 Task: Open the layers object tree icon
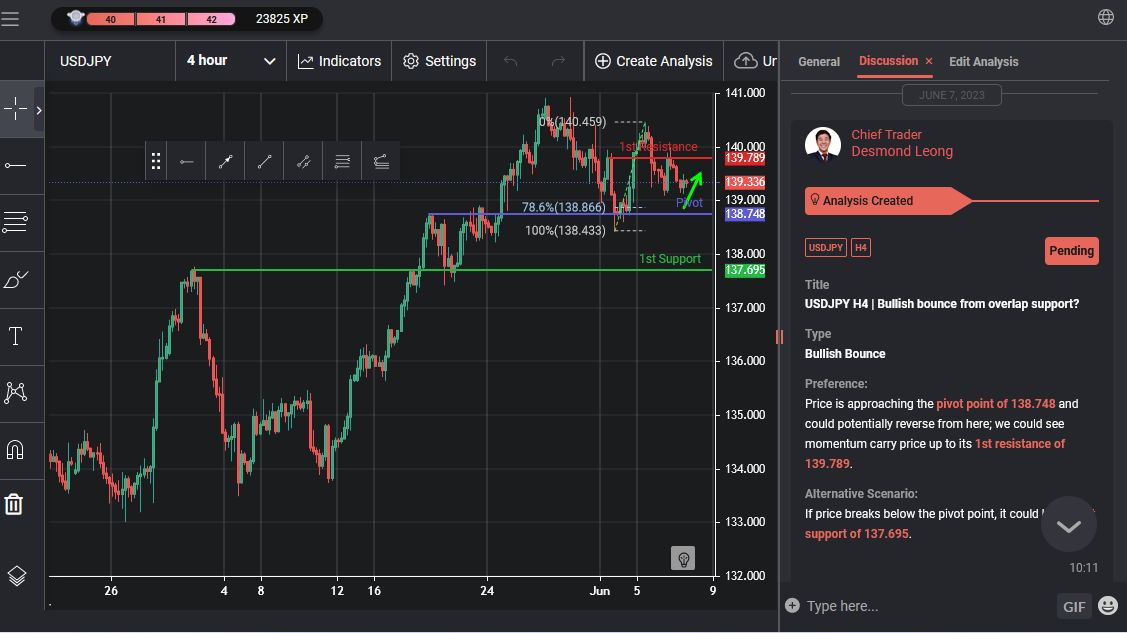17,576
